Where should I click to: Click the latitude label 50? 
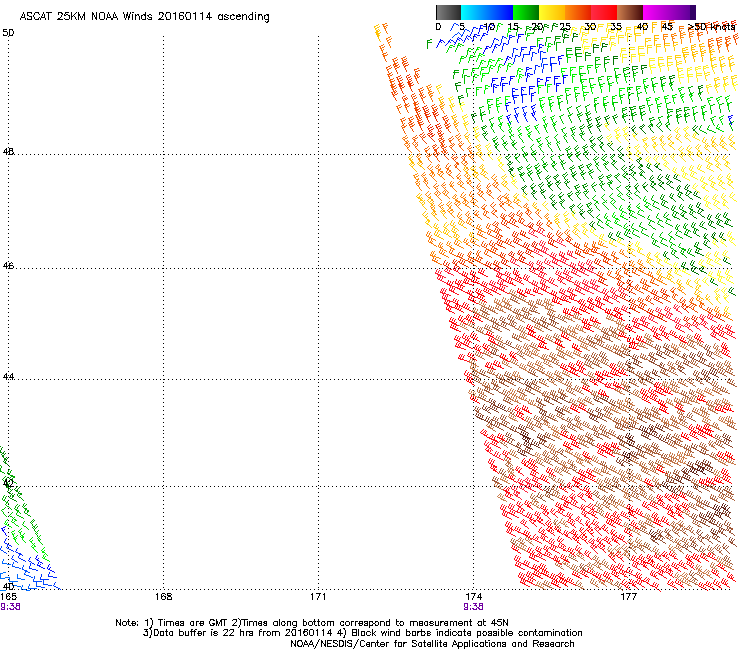(8, 33)
